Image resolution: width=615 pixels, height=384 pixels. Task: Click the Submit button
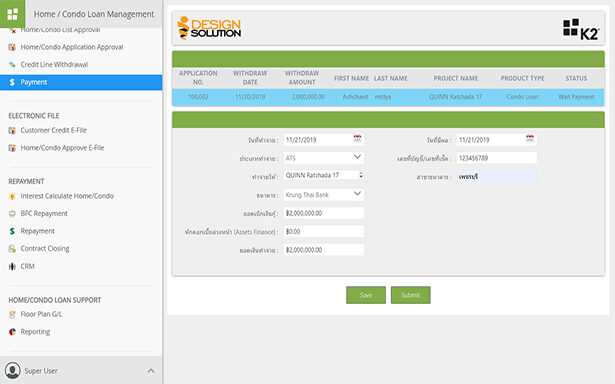[411, 295]
